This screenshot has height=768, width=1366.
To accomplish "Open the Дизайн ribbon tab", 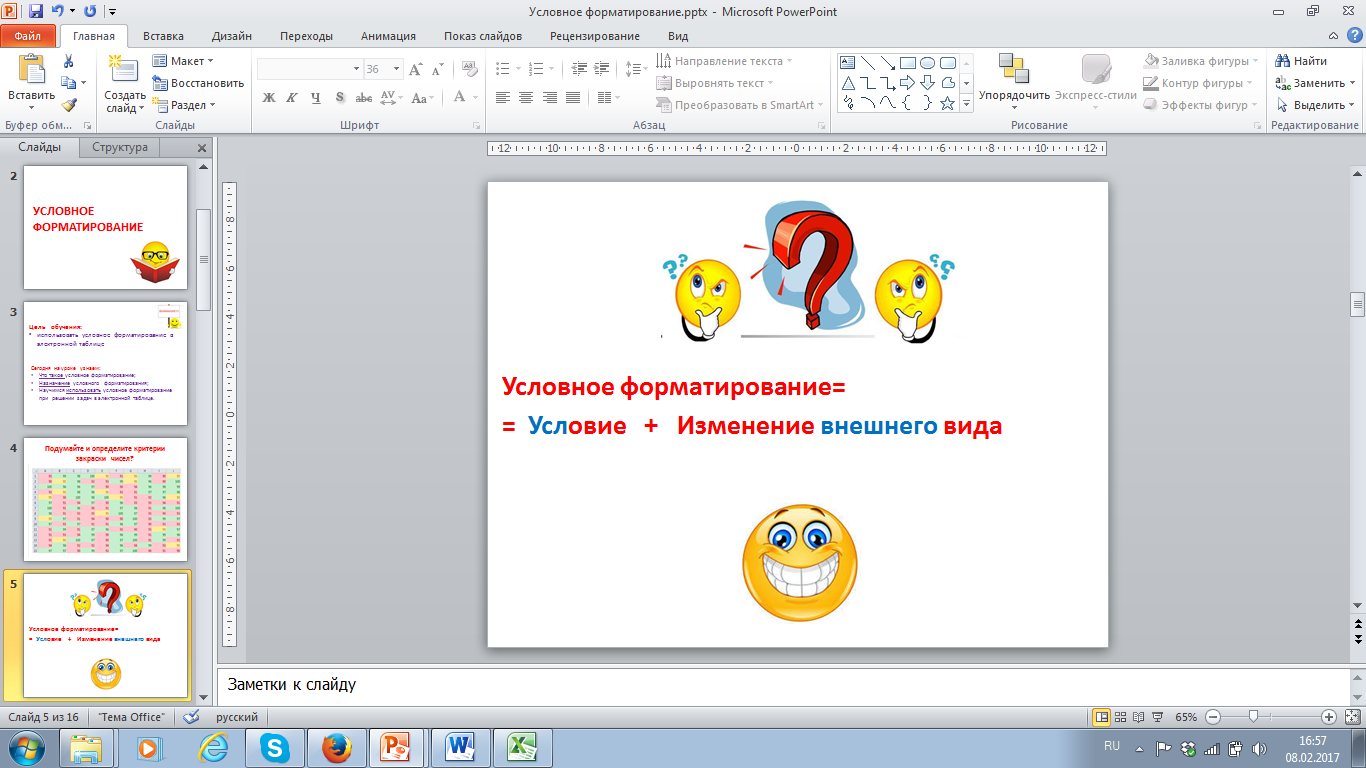I will coord(231,36).
